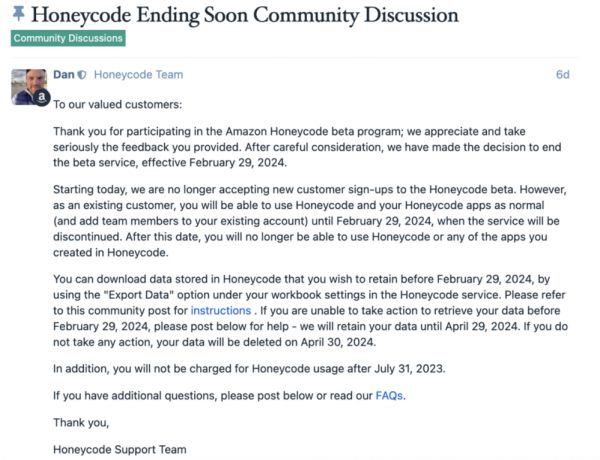Click the Amazon badge on Dan's avatar
The image size is (600, 460).
(x=43, y=99)
